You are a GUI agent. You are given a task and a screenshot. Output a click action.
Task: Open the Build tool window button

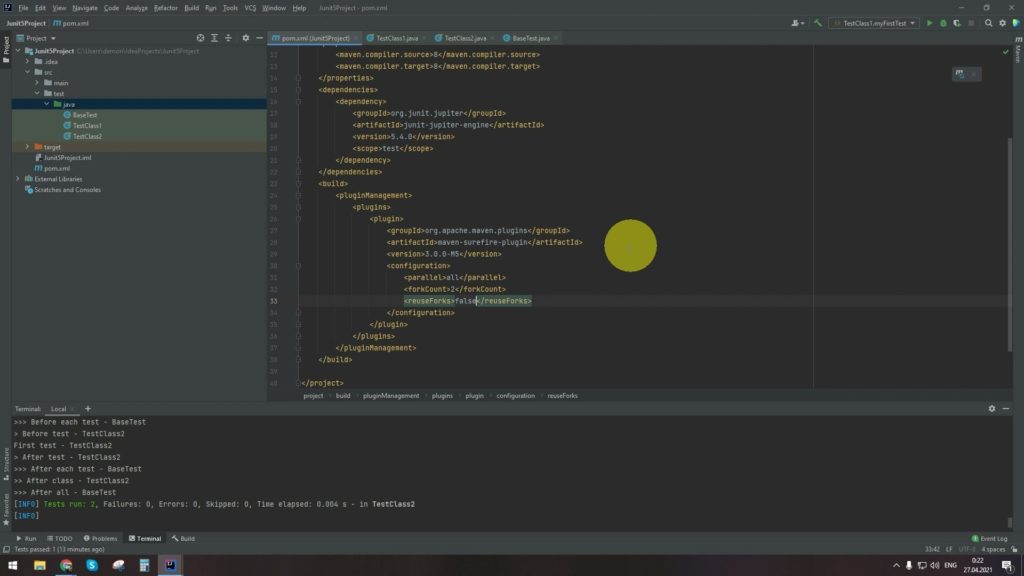coord(184,539)
